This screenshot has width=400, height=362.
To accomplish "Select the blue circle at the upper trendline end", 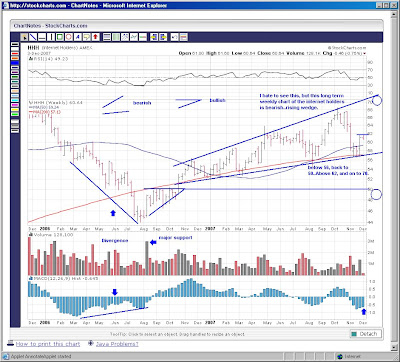I will pos(377,100).
